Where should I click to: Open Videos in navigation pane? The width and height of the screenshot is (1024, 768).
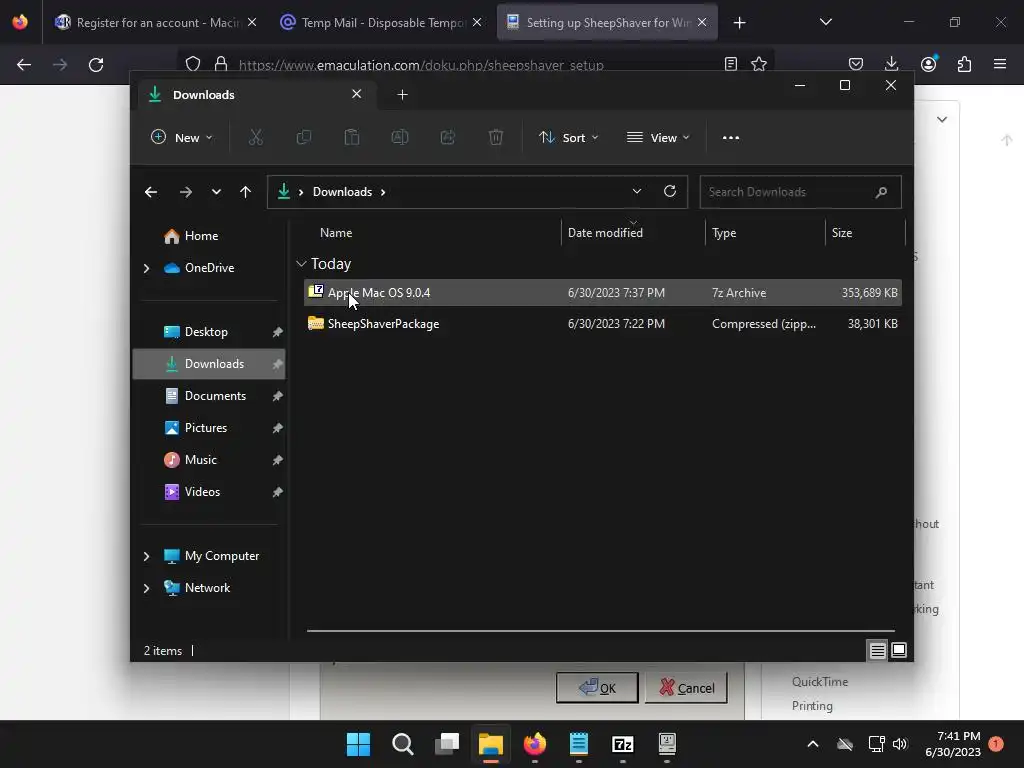pos(209,492)
